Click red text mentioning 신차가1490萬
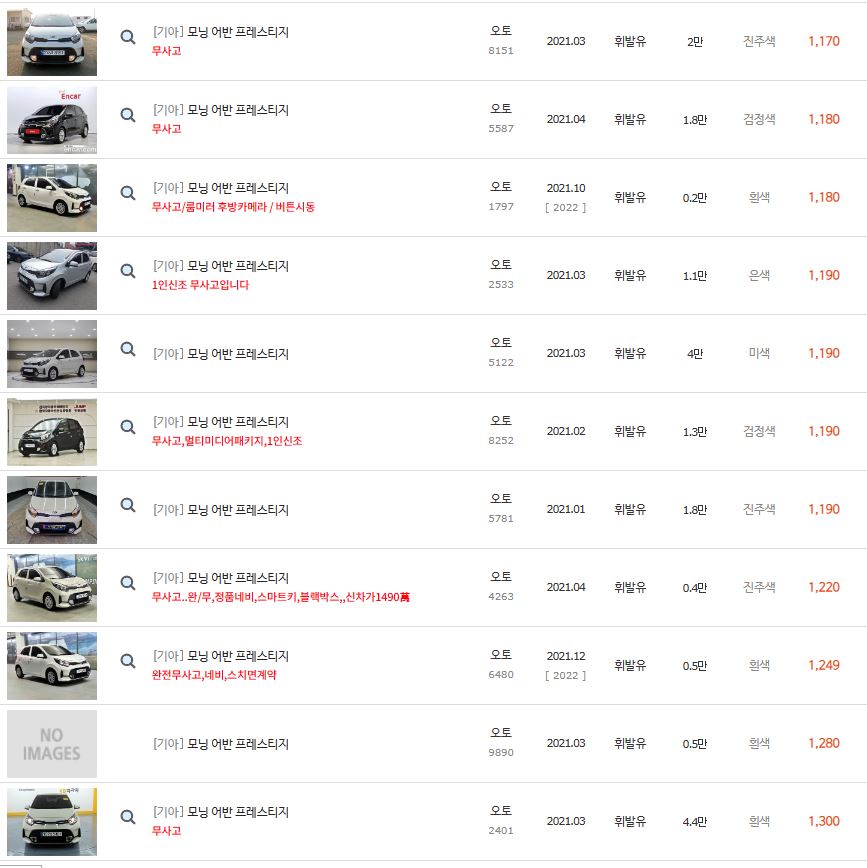 coord(281,597)
